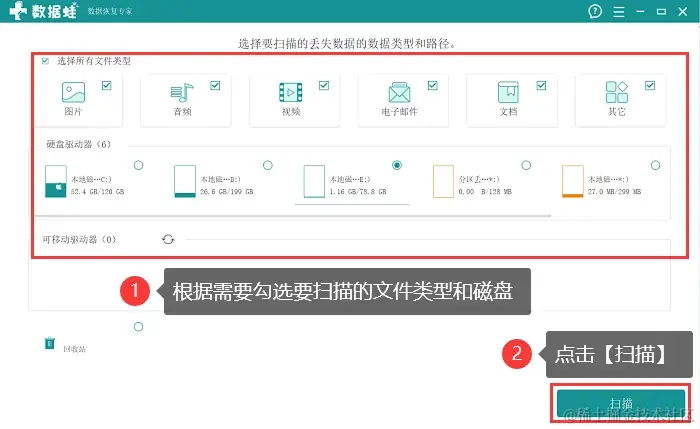Click the 视频 video type icon
Screen dimensions: 700x429
point(291,92)
